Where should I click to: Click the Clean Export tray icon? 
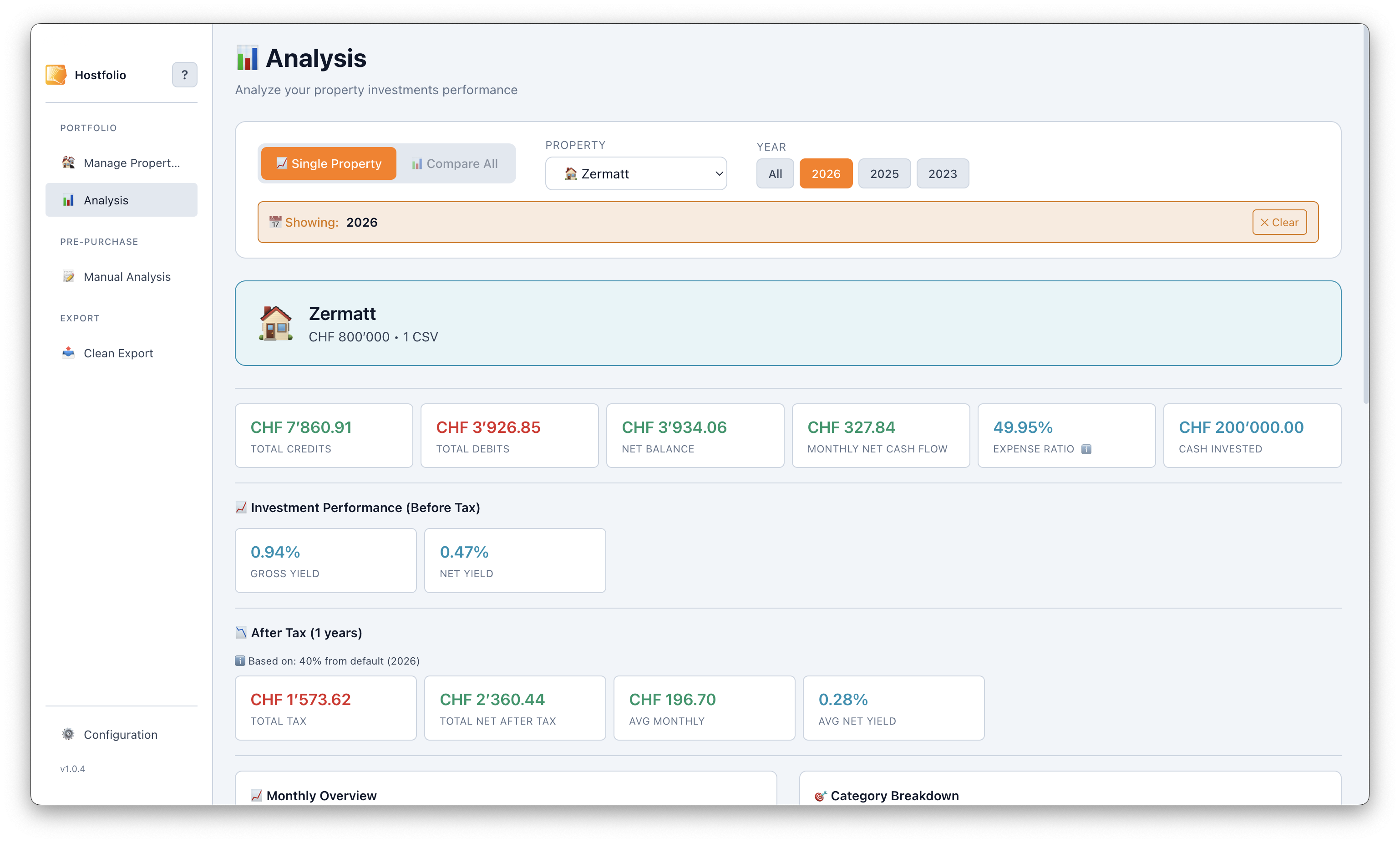point(68,353)
